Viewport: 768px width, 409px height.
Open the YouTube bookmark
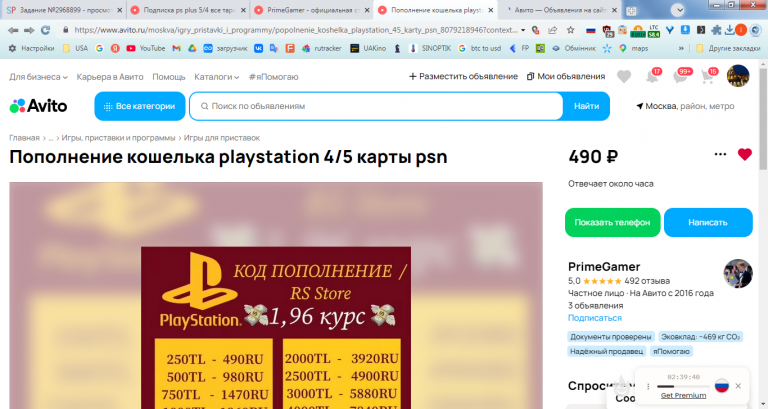coord(146,48)
